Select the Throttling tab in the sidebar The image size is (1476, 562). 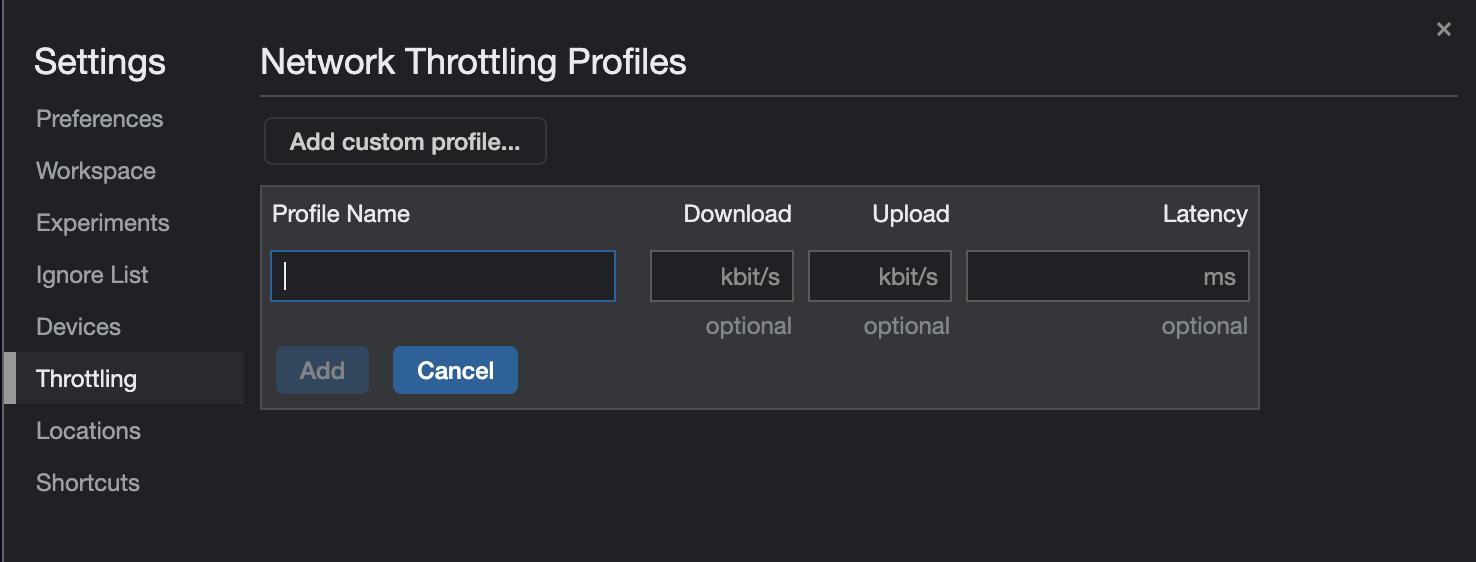click(x=86, y=379)
